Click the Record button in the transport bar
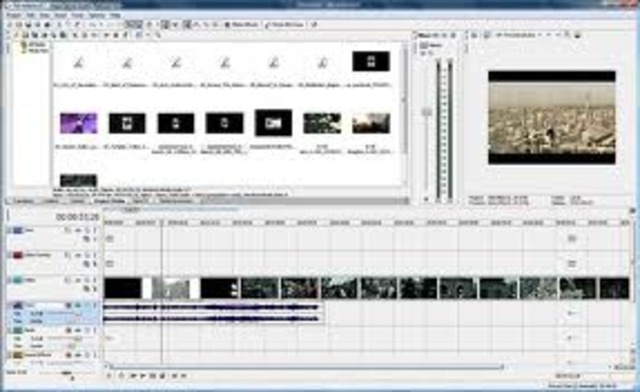 click(109, 376)
